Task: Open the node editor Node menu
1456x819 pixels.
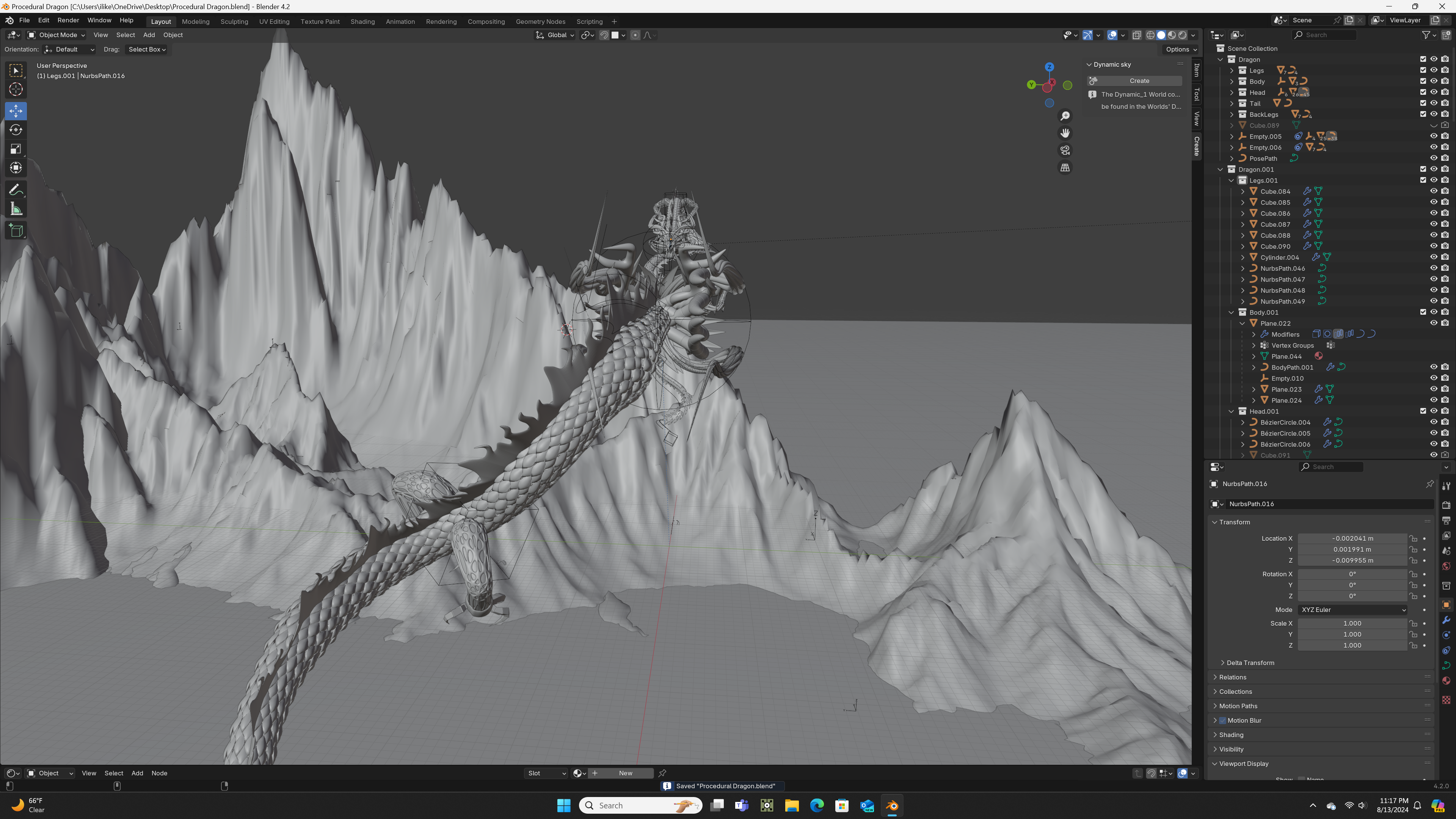Action: click(159, 773)
